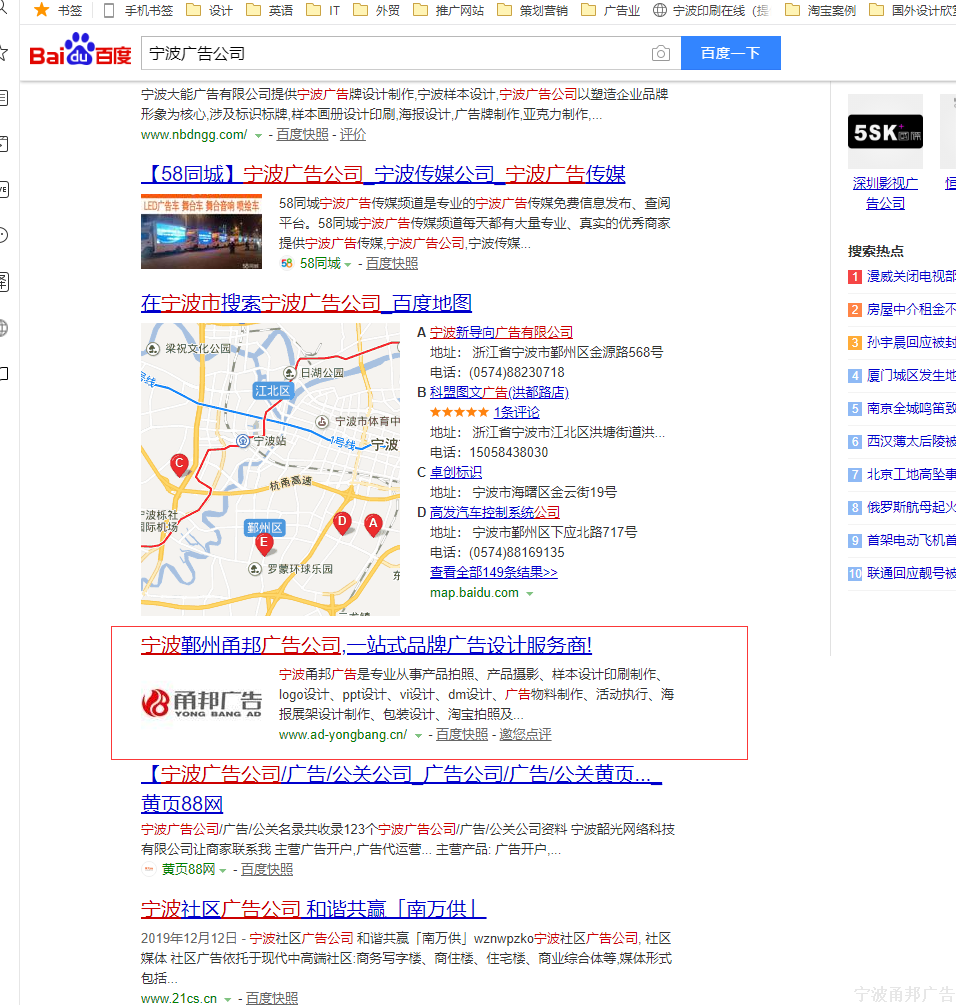956x1005 pixels.
Task: Click the 甬邦广告 logo thumbnail
Action: pyautogui.click(x=201, y=703)
